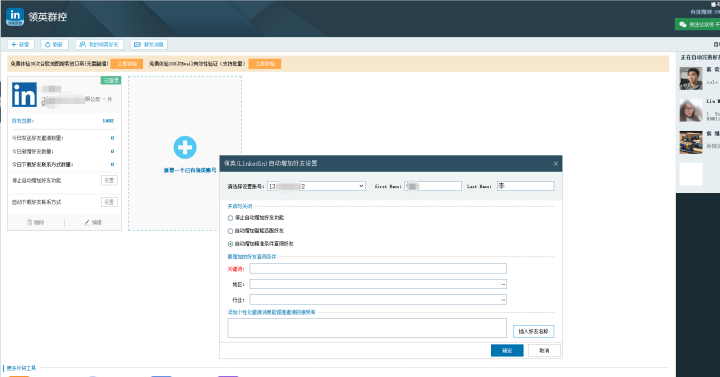
Task: Click the cancel button in dialog
Action: point(544,350)
